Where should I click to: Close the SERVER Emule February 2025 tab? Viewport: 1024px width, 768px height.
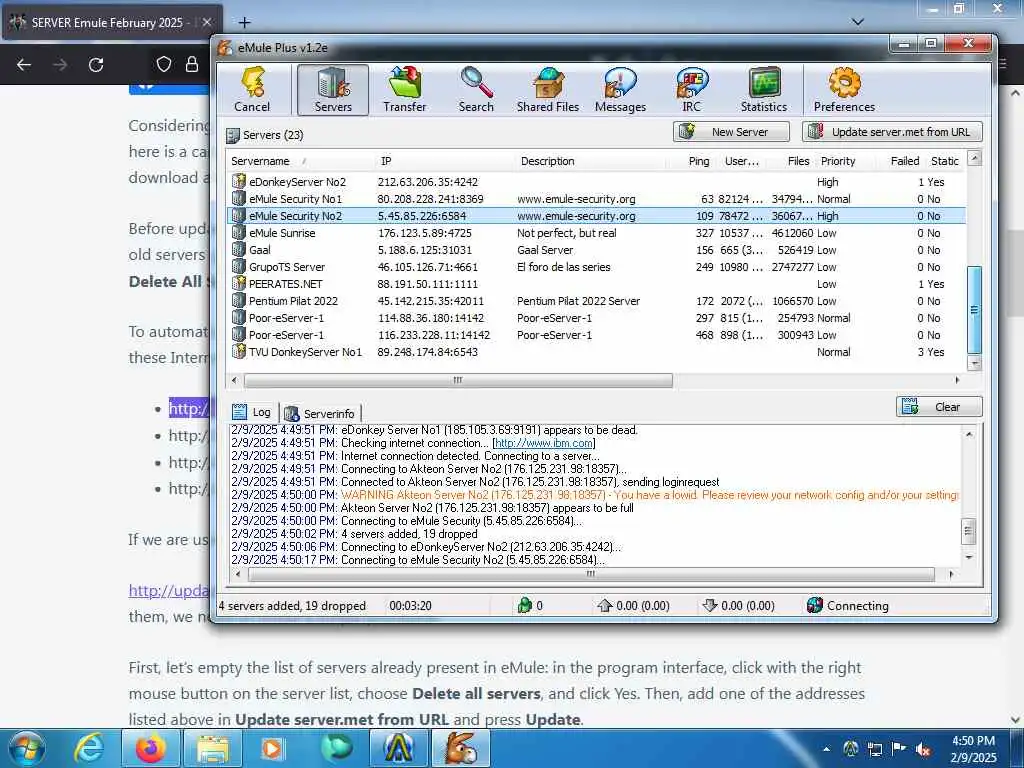(207, 22)
